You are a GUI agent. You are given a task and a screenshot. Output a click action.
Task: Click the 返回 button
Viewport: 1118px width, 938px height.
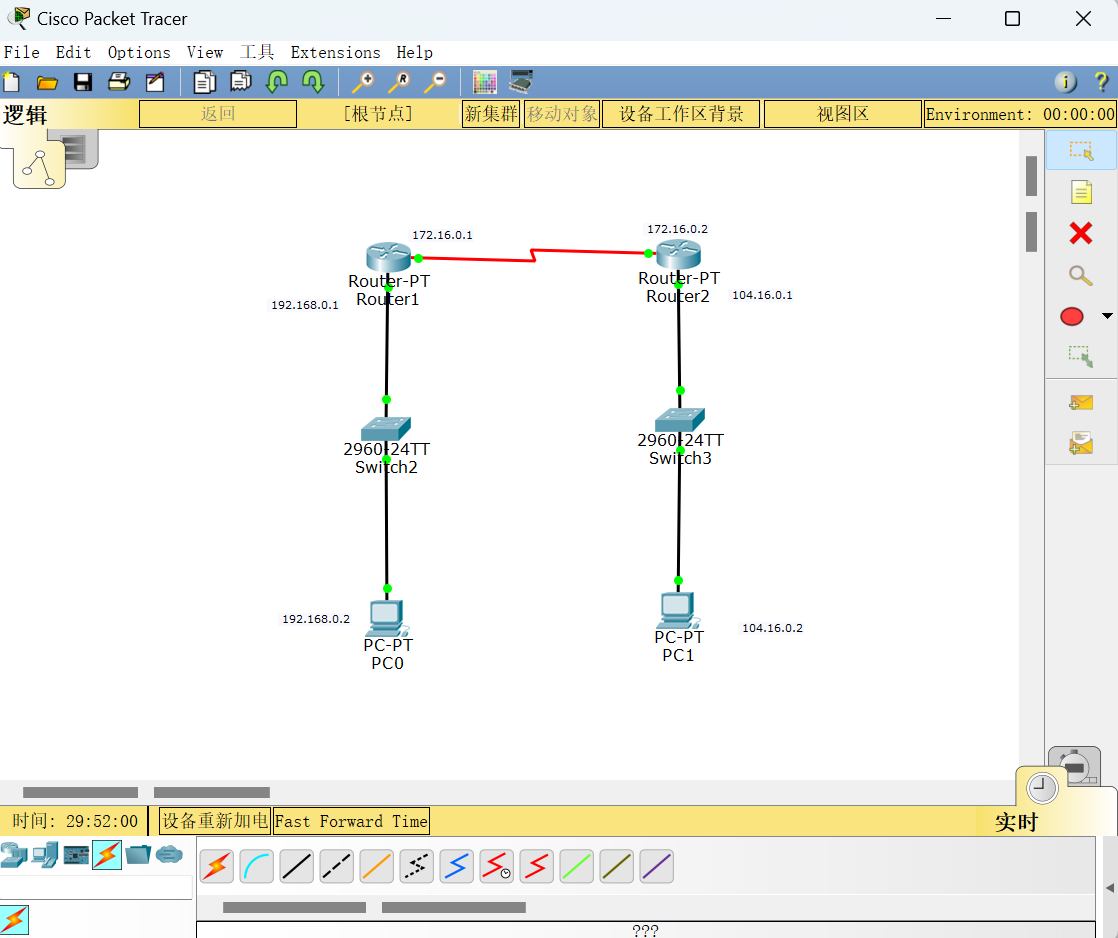pyautogui.click(x=218, y=114)
